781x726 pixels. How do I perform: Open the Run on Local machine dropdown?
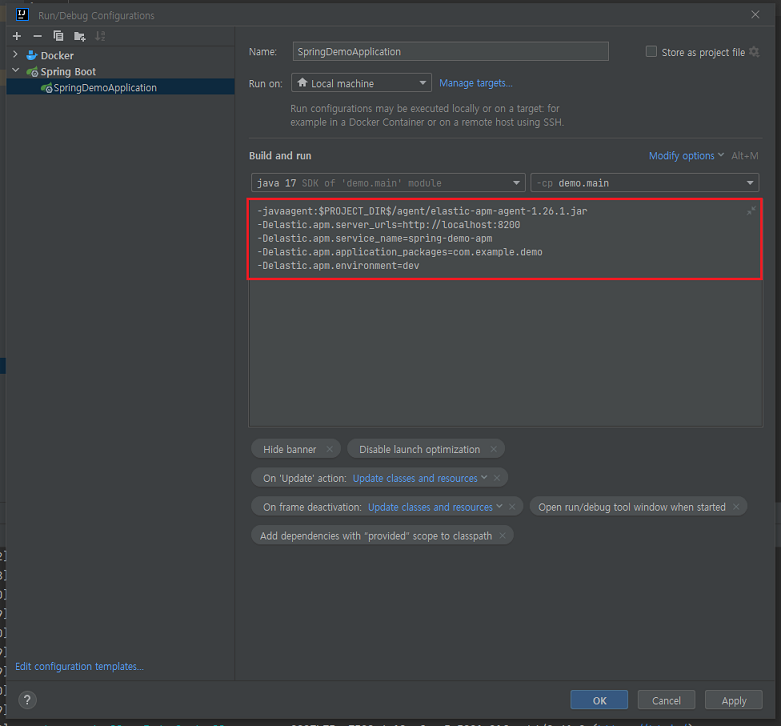(x=362, y=83)
